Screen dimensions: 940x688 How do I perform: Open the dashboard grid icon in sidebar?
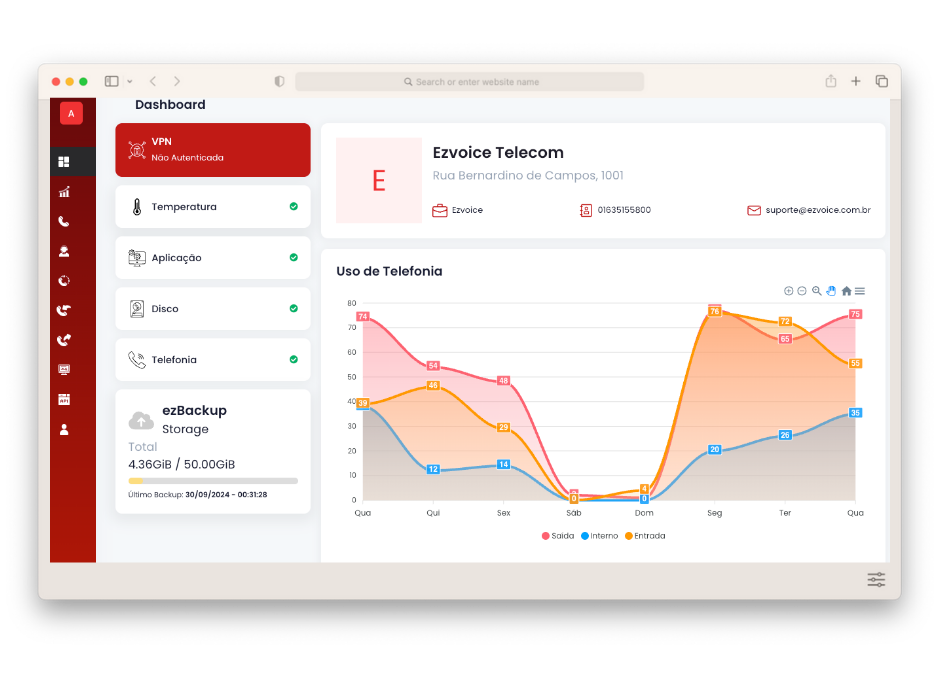[x=64, y=162]
